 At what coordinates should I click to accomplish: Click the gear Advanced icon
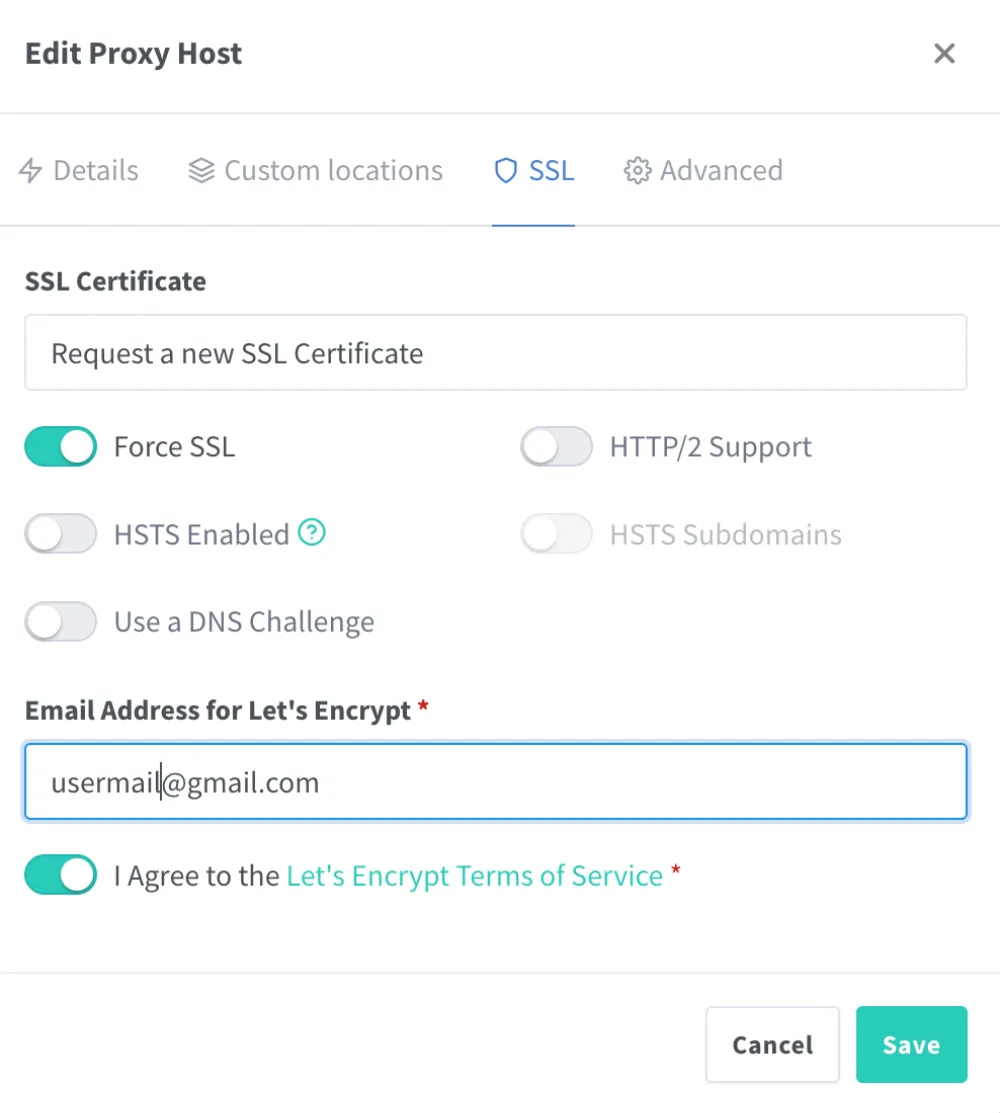pos(637,170)
